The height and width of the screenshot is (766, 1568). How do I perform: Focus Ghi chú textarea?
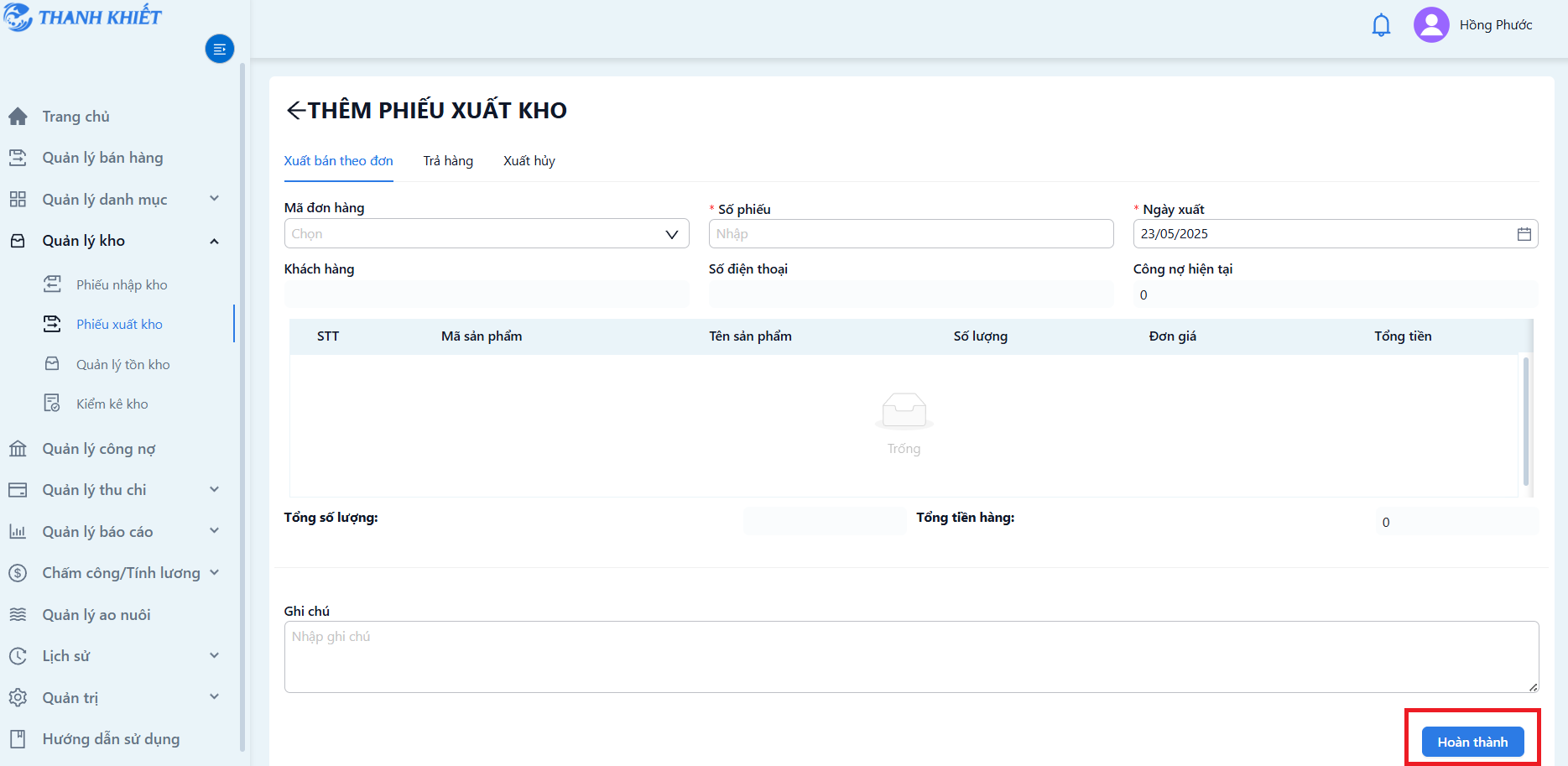point(911,657)
